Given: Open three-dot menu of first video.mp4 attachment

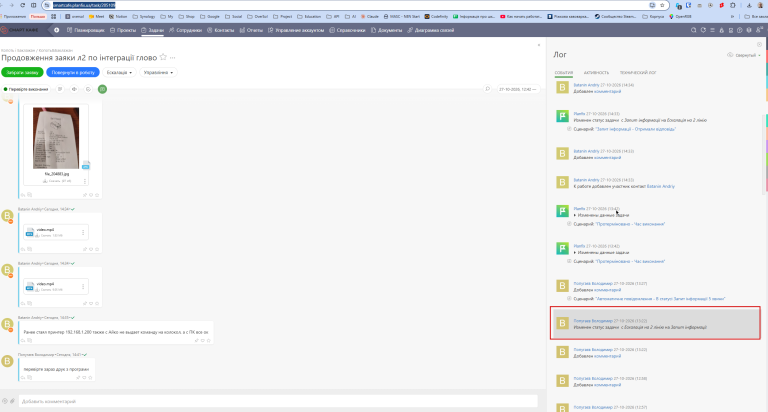Looking at the screenshot, I should [83, 232].
